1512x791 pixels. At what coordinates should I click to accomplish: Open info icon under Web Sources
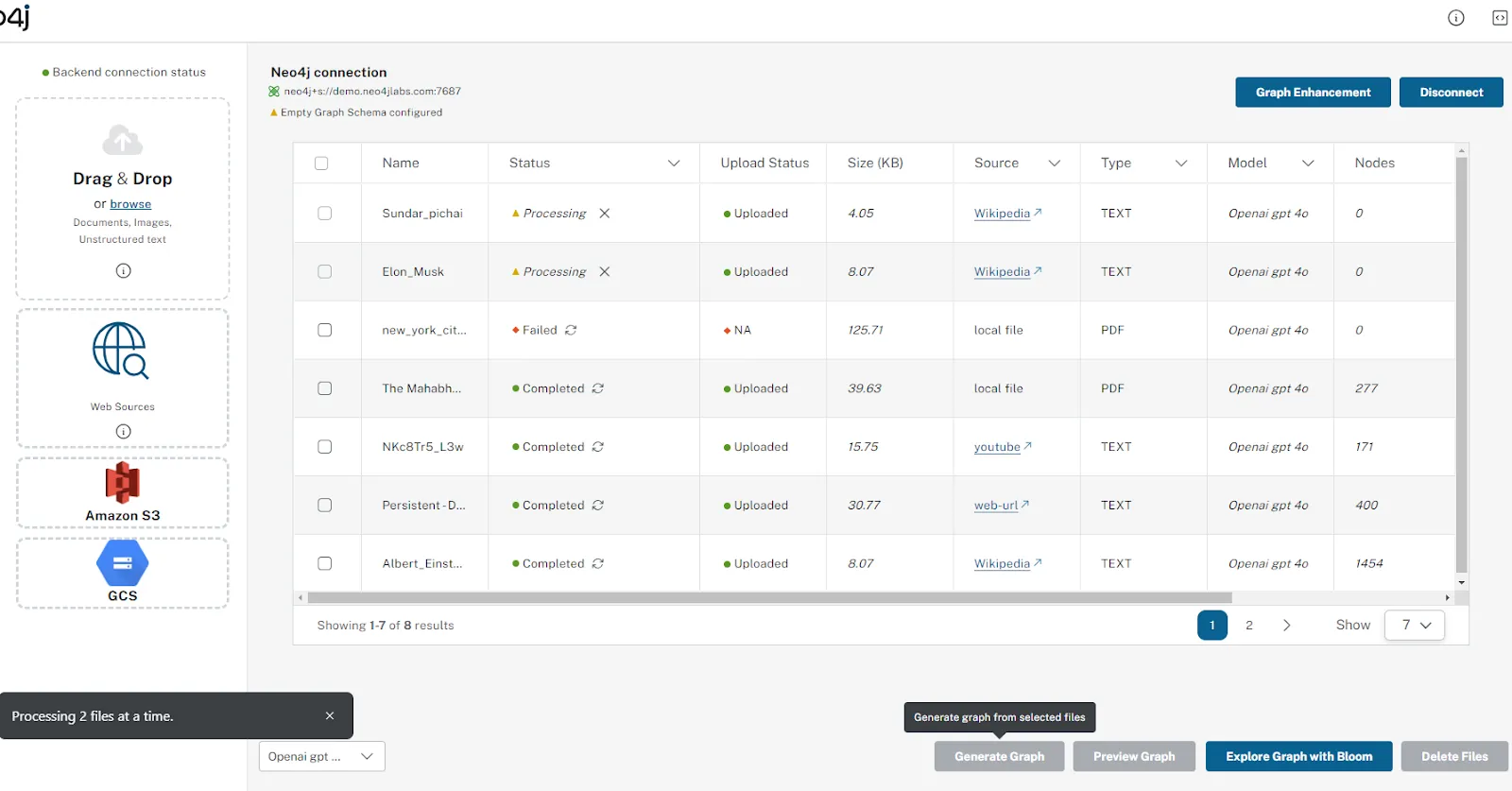pyautogui.click(x=123, y=431)
